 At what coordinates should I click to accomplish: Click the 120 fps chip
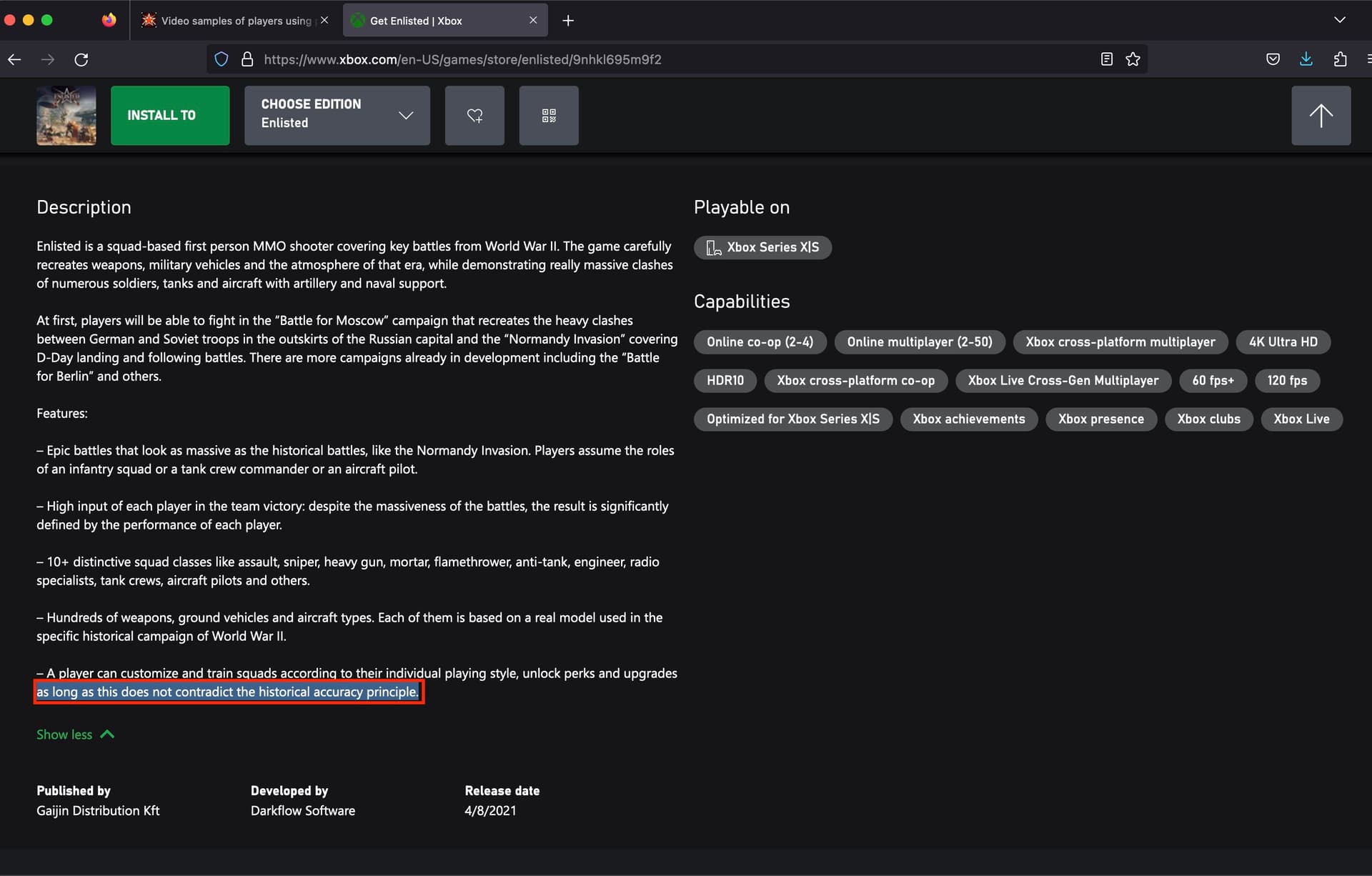1287,380
